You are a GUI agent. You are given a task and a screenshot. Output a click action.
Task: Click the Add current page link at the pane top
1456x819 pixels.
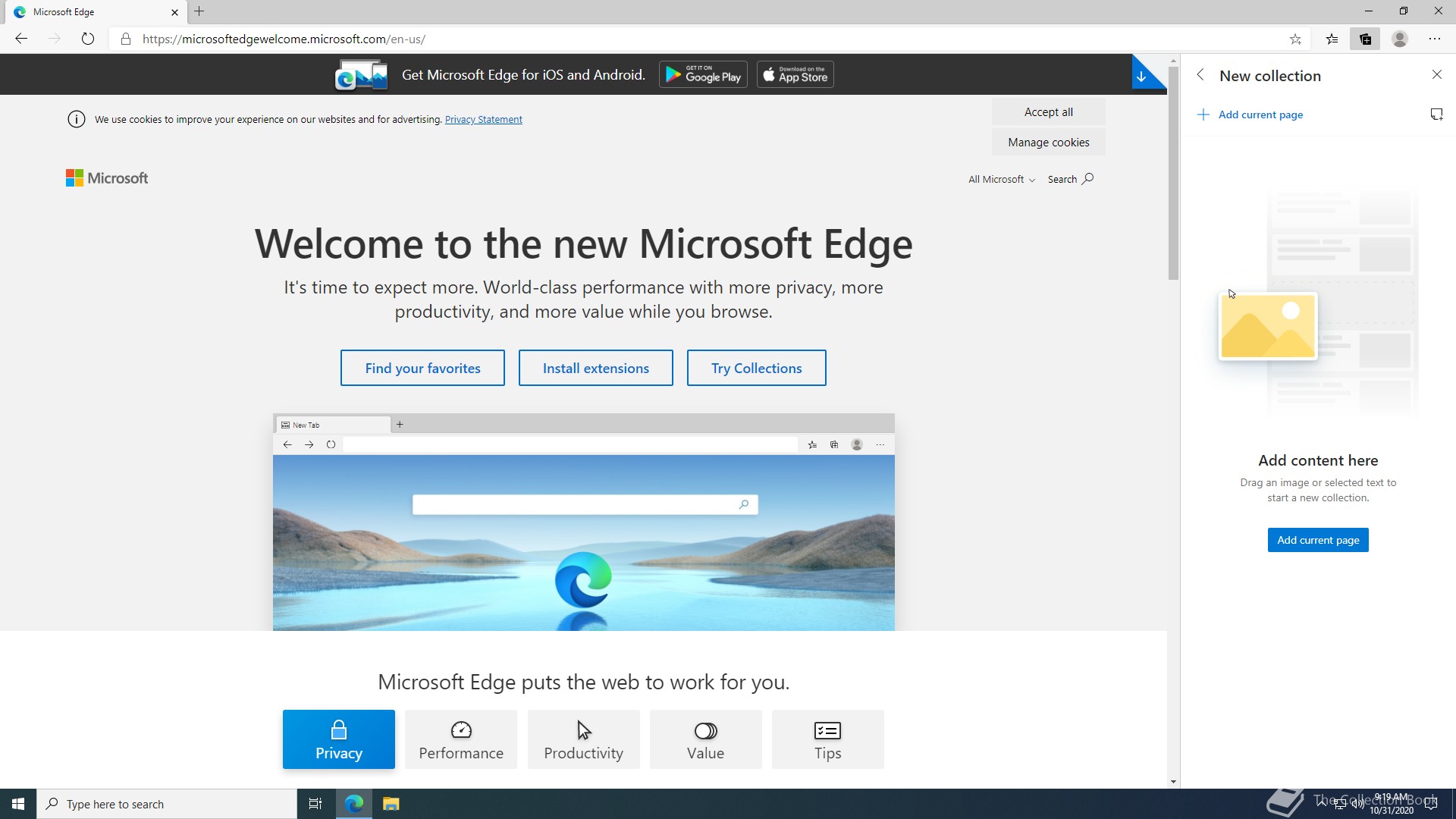click(x=1260, y=115)
